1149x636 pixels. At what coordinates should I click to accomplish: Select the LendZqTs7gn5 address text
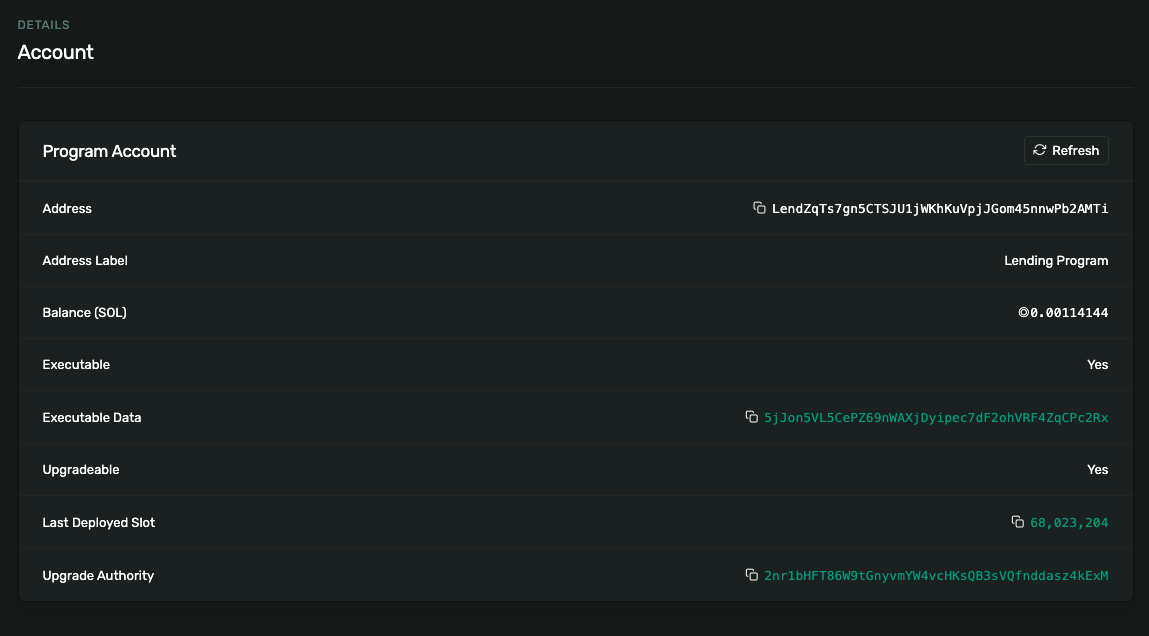click(x=939, y=208)
